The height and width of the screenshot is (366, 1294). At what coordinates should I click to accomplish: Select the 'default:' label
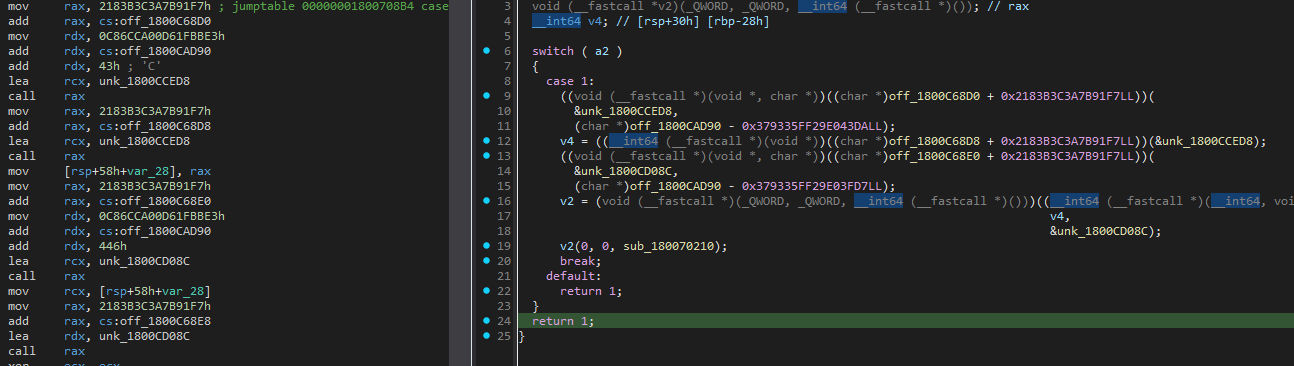[574, 276]
